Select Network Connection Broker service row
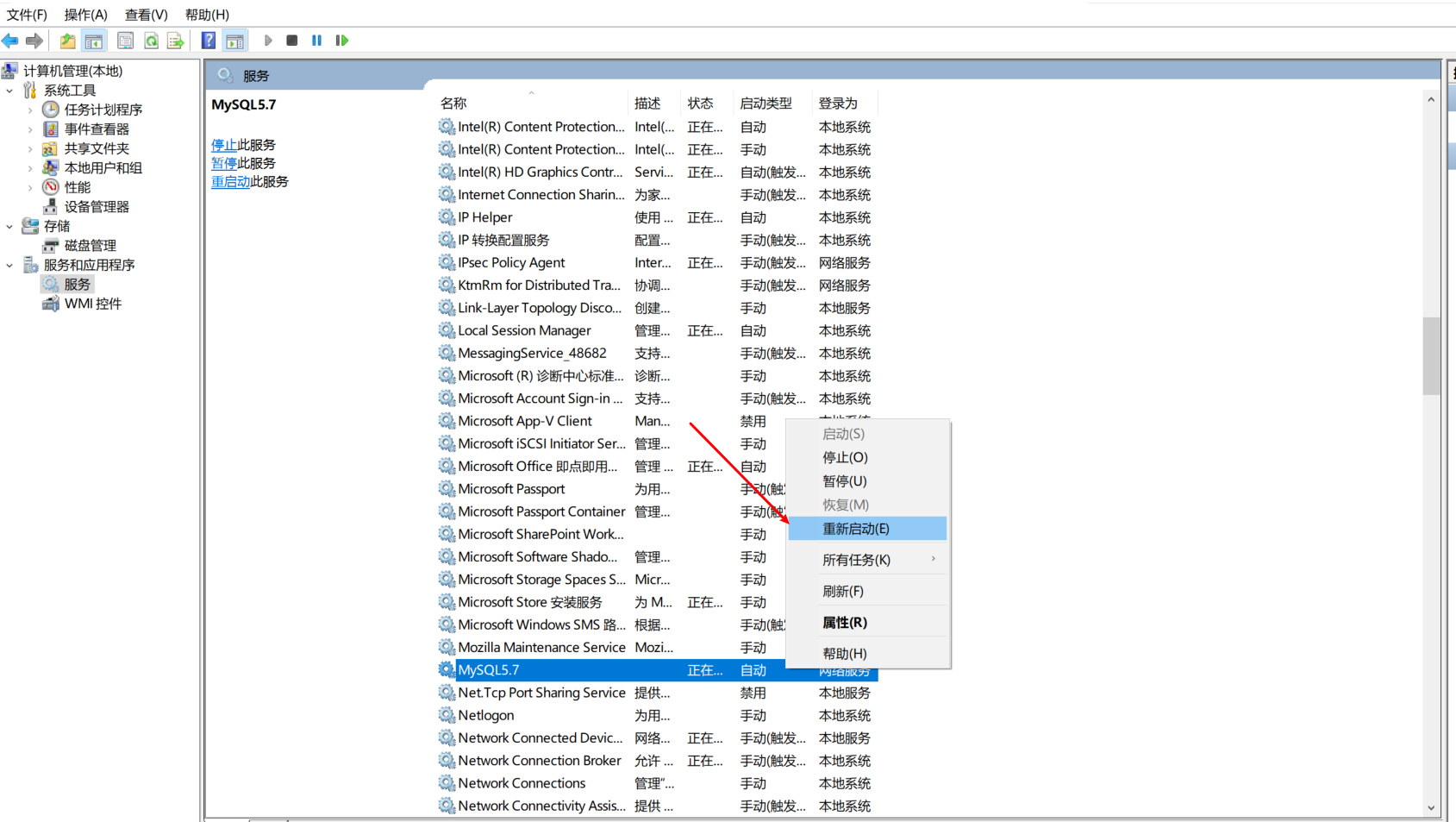Image resolution: width=1456 pixels, height=822 pixels. coord(657,761)
